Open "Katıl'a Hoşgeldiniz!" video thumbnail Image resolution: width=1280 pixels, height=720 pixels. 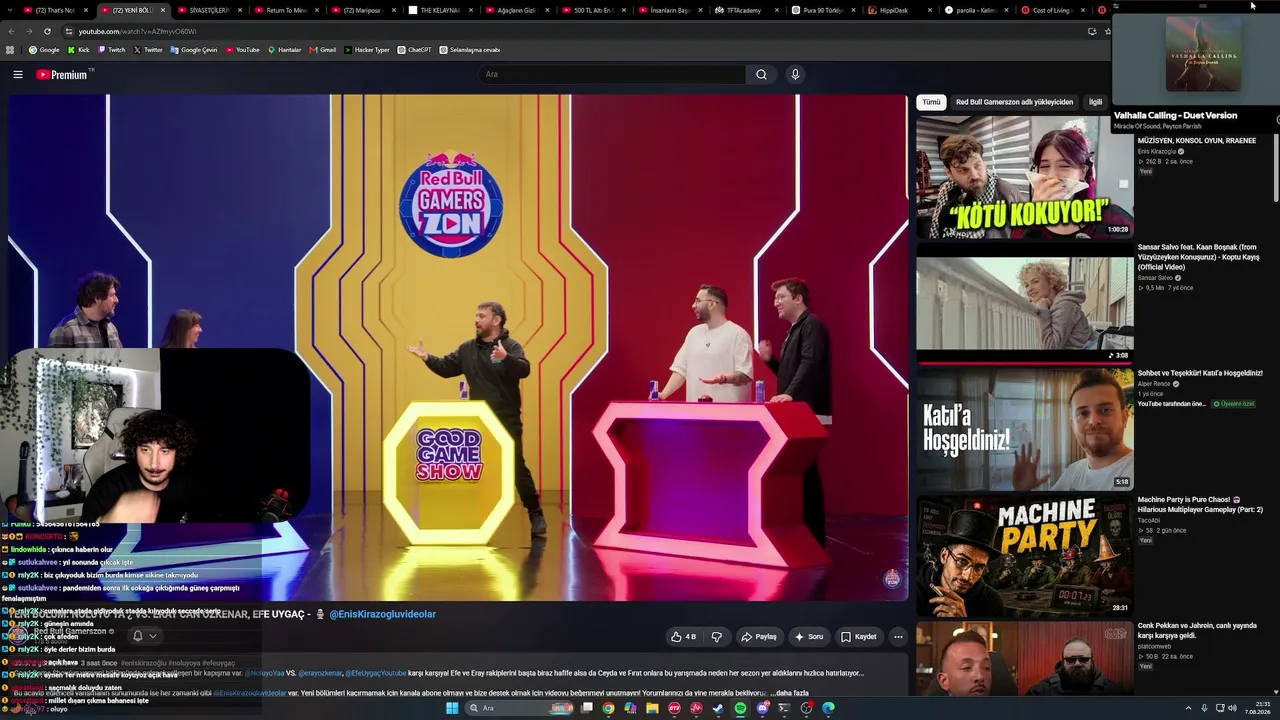[x=1025, y=429]
